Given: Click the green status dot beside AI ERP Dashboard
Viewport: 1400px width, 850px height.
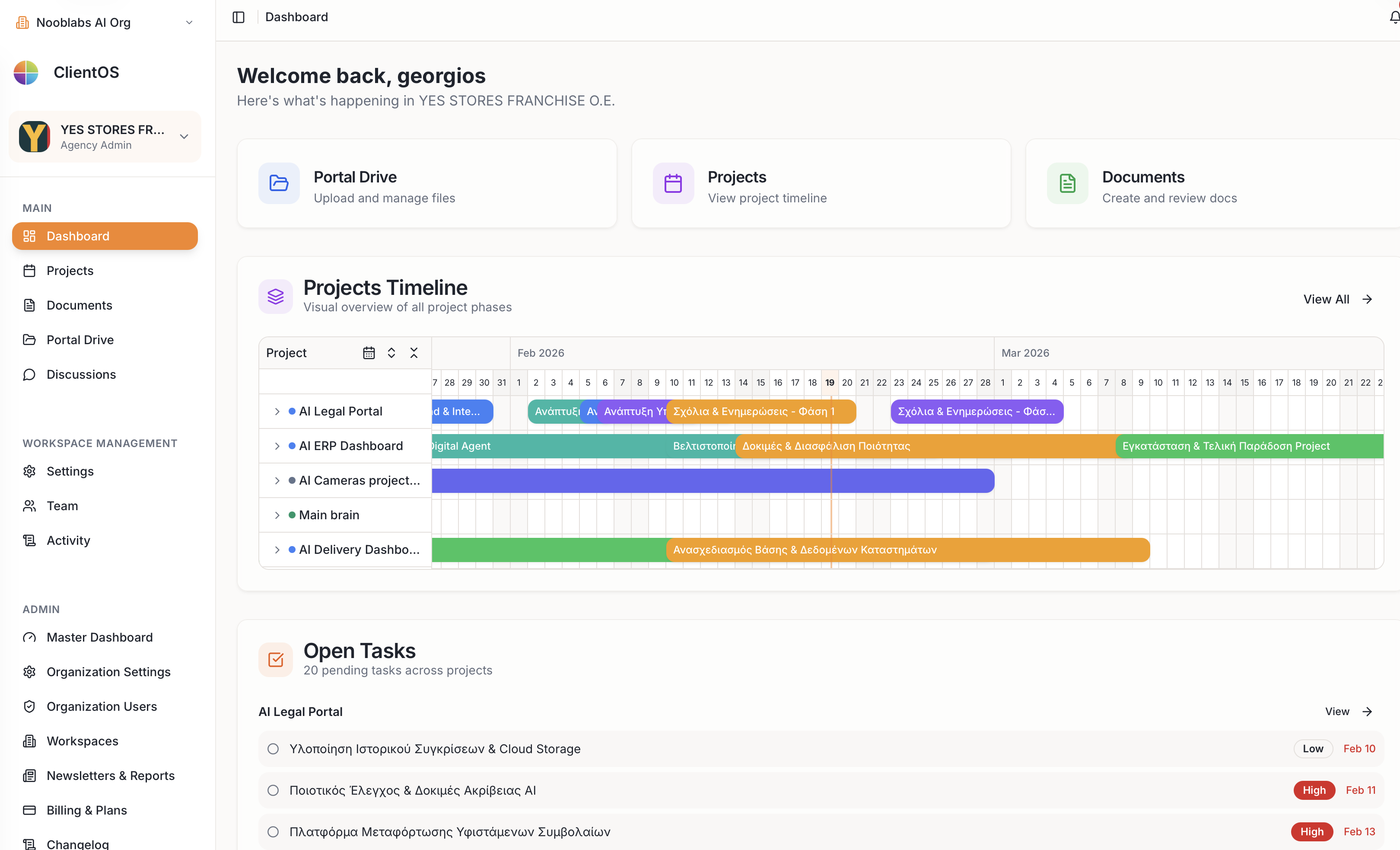Looking at the screenshot, I should (292, 446).
